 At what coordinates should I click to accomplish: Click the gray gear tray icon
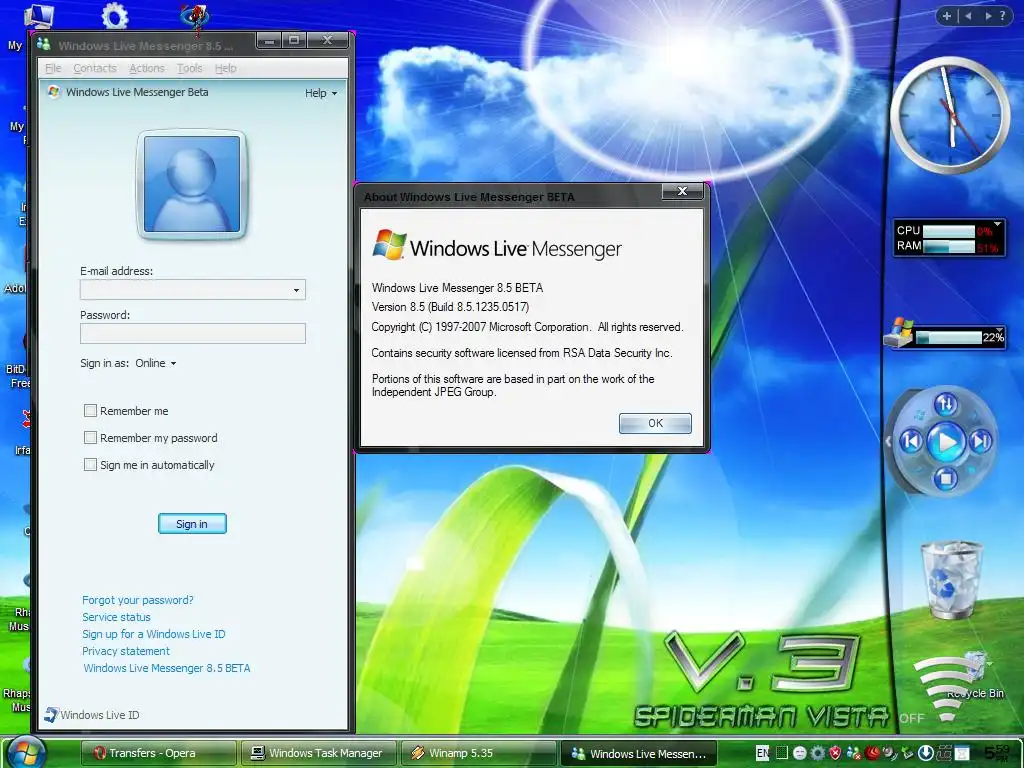[818, 753]
